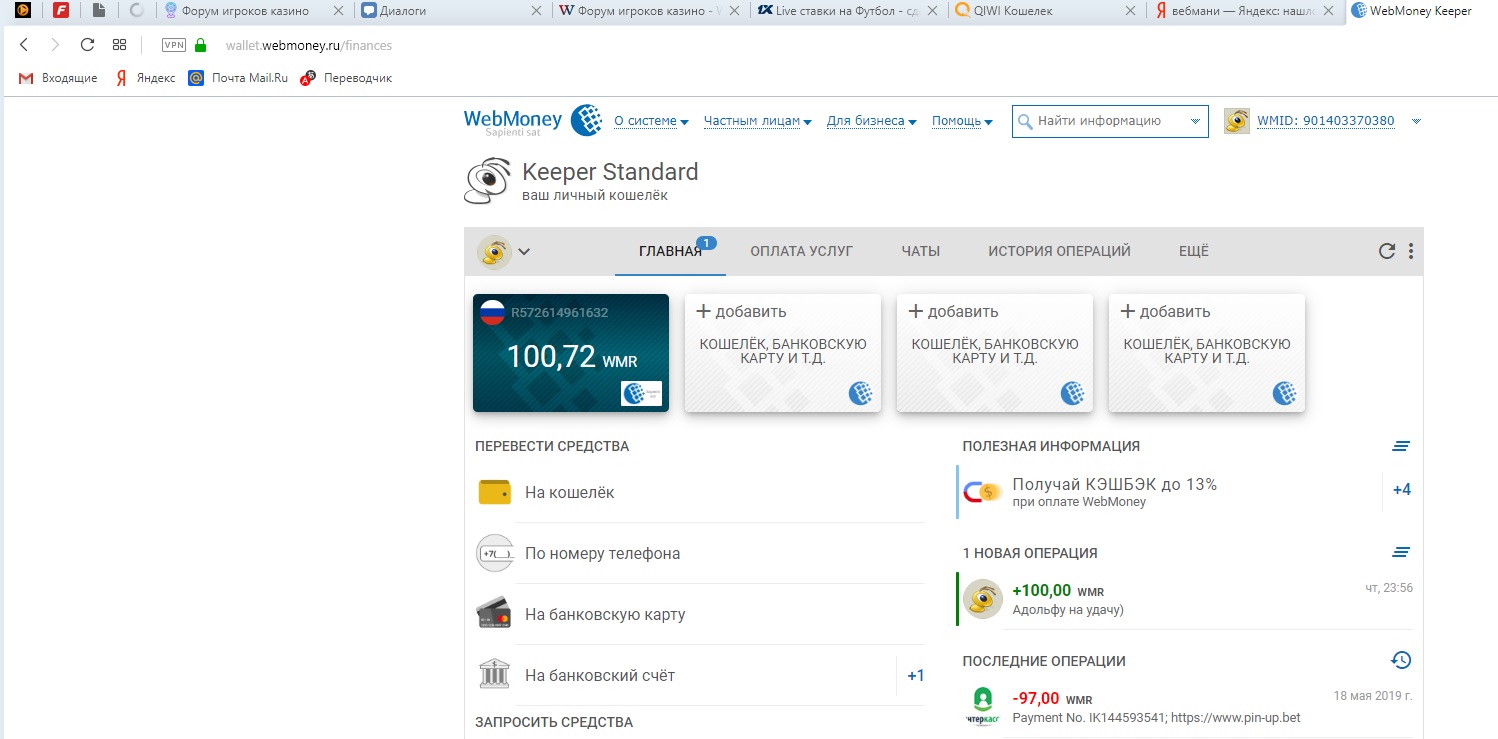Open the +100,00 WMR new operation
1498x739 pixels.
(1187, 598)
